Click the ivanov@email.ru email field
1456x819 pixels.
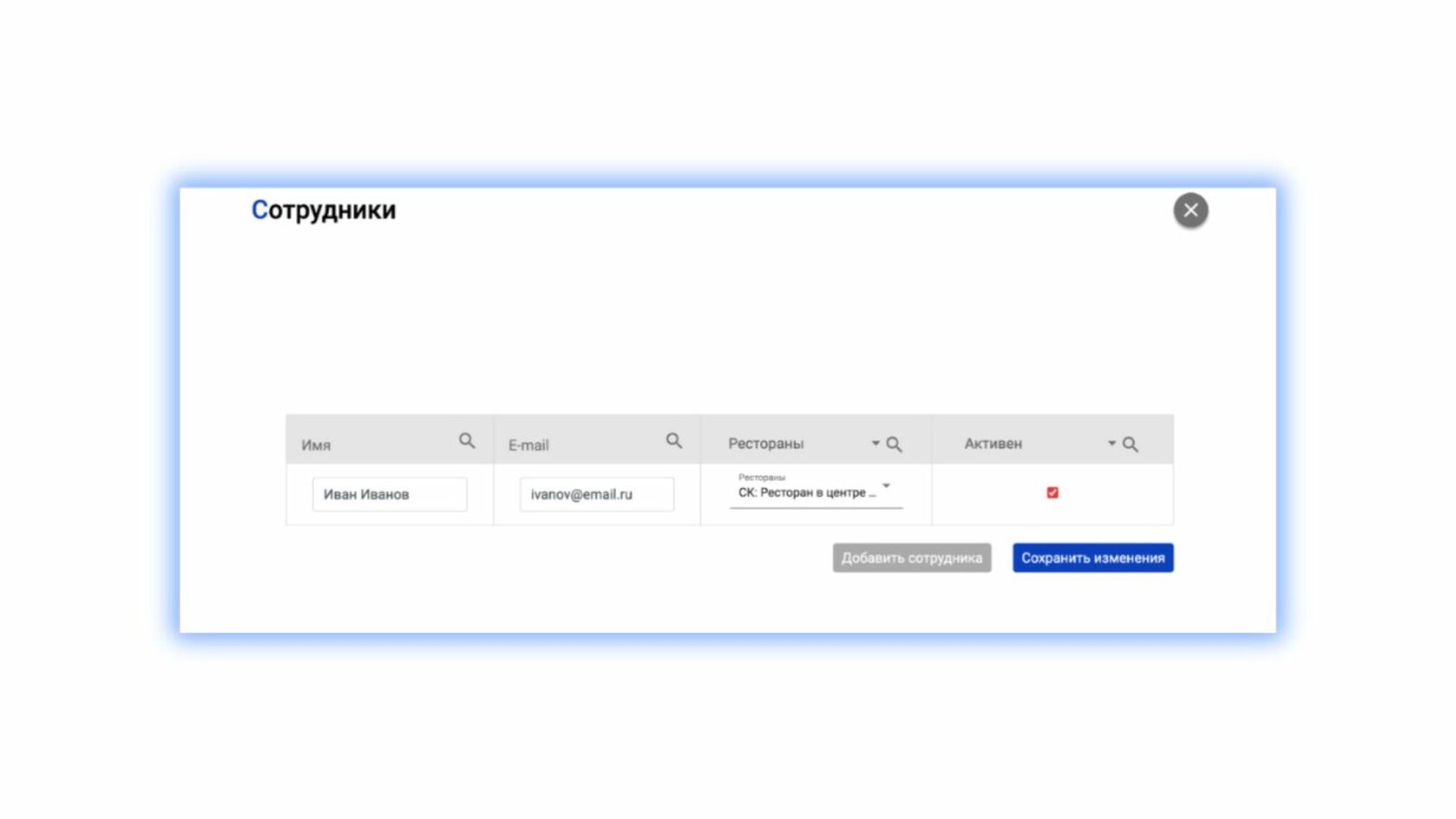coord(597,494)
